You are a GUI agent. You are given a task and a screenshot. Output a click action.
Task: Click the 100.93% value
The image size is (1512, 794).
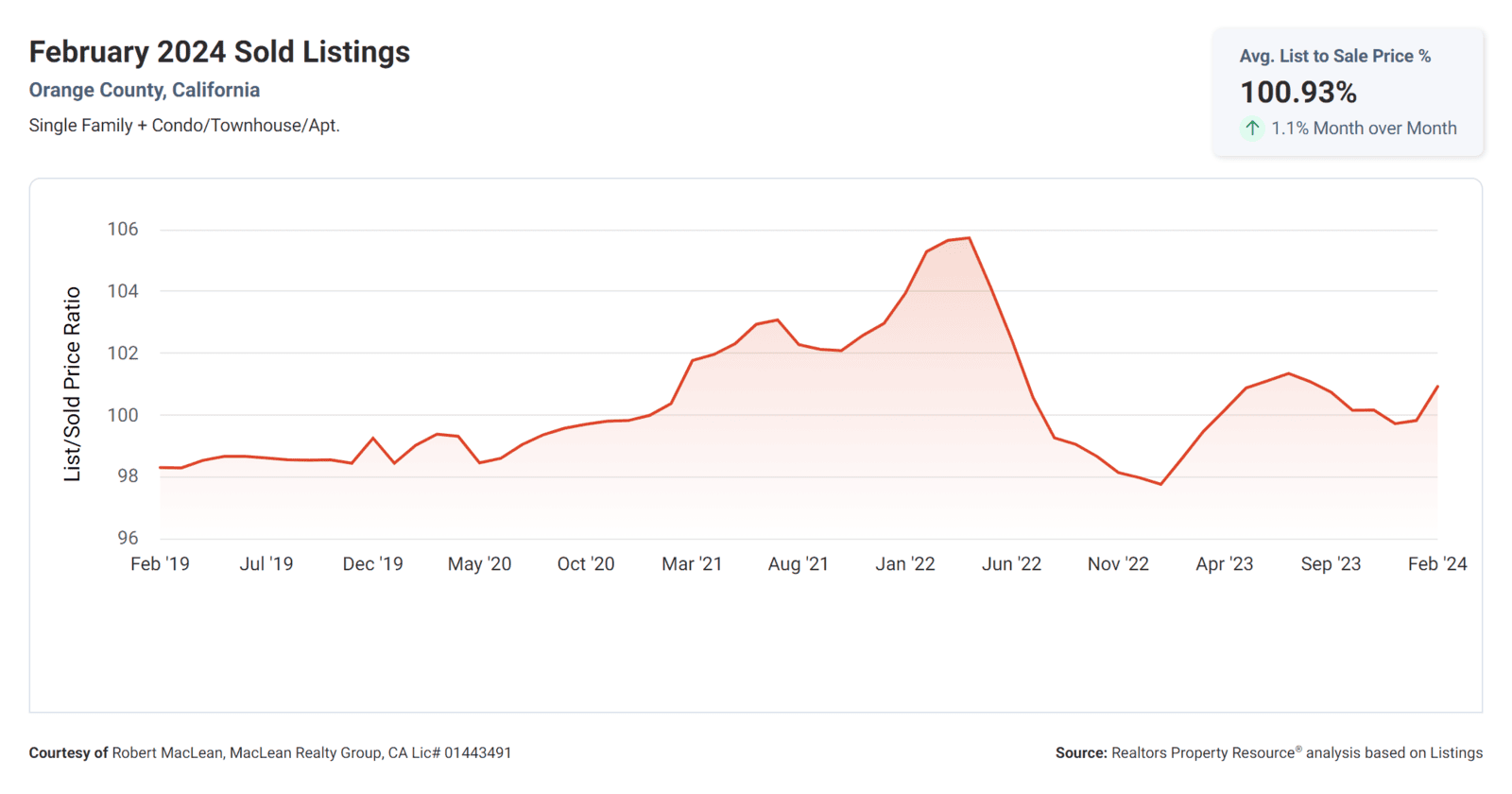click(x=1298, y=93)
